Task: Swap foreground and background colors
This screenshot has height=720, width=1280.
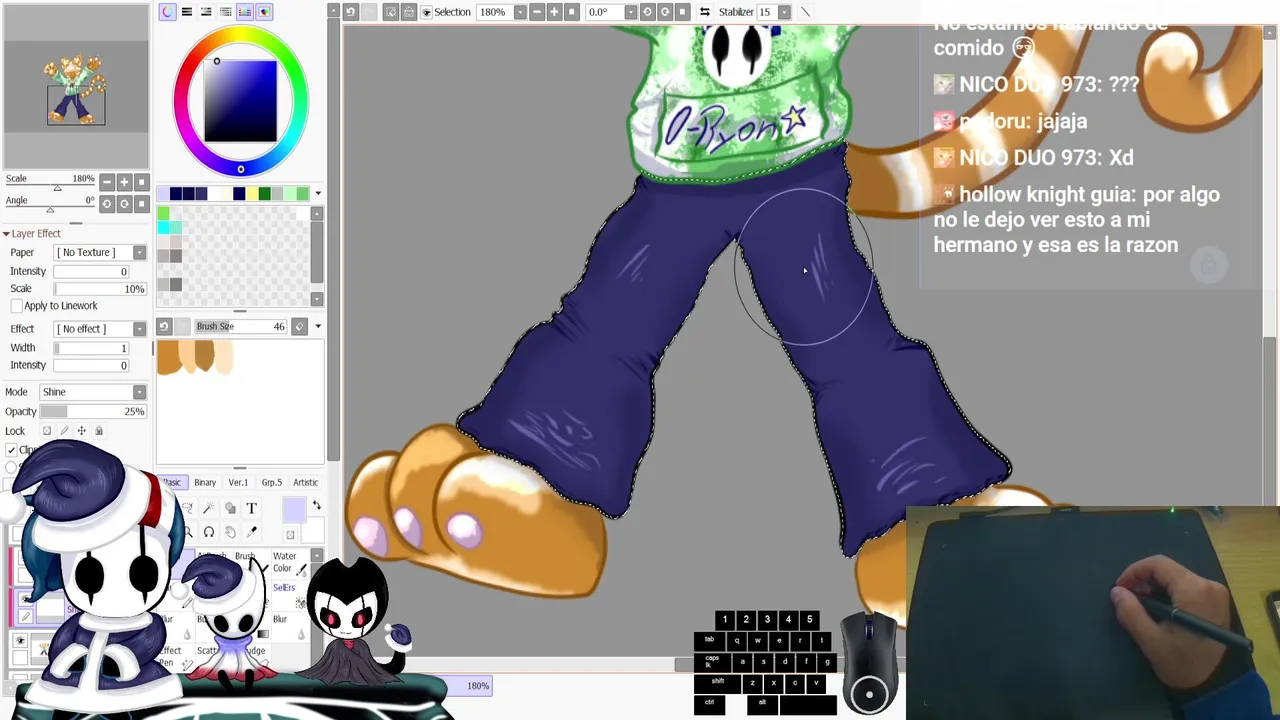Action: coord(316,506)
